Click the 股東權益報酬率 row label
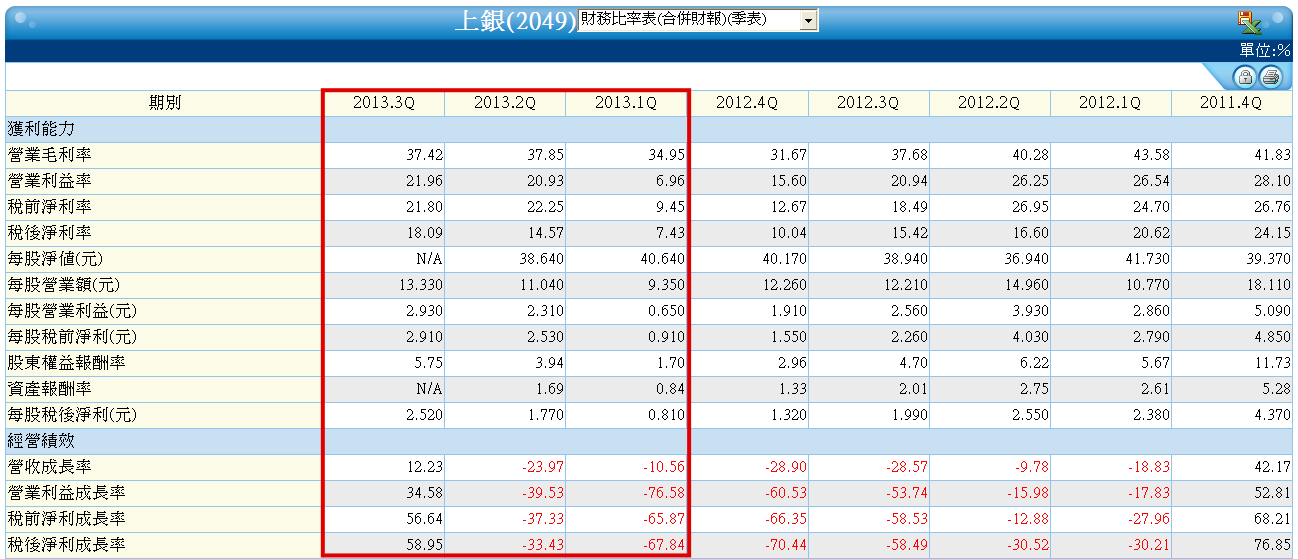Screen dimensions: 1298x559 click(66, 363)
